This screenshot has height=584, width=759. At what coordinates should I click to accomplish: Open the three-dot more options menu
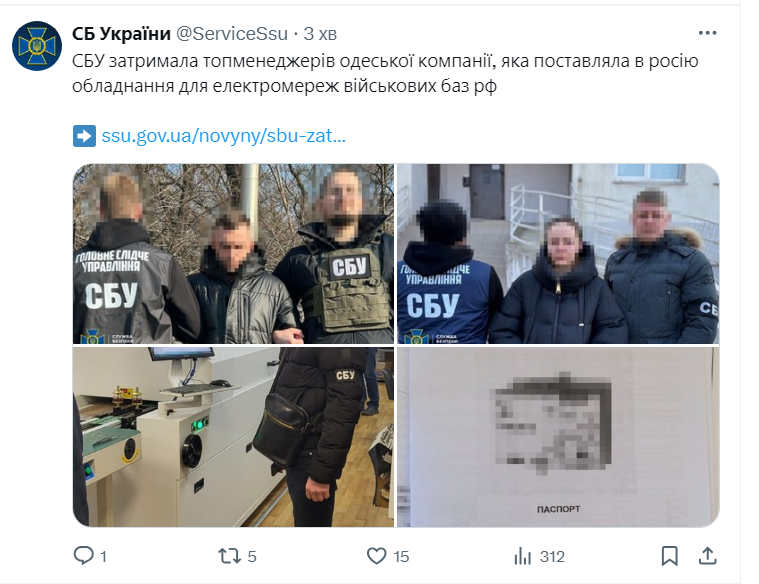pos(707,33)
